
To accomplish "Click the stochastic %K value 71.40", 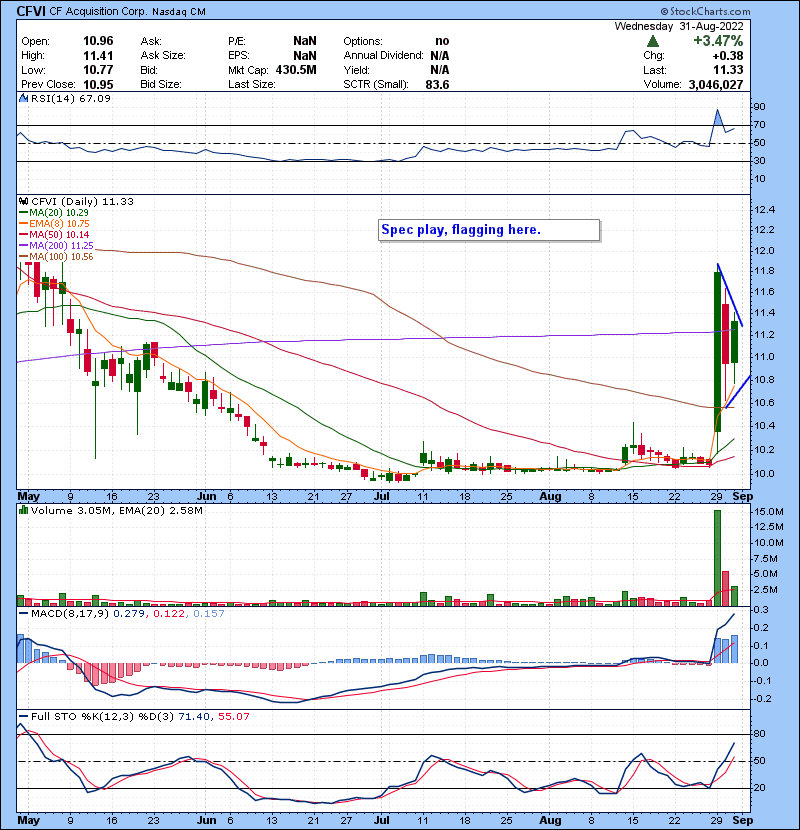I will [x=193, y=717].
